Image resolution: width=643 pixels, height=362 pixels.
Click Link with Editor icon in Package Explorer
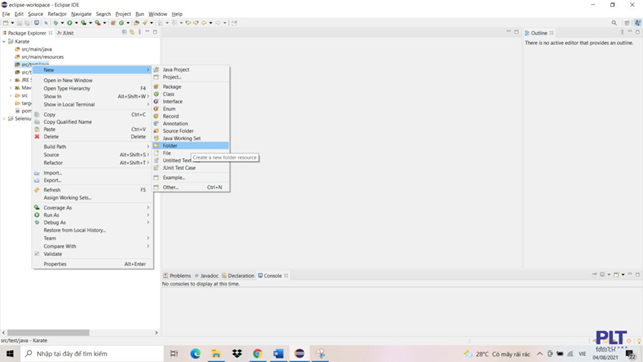coord(132,32)
